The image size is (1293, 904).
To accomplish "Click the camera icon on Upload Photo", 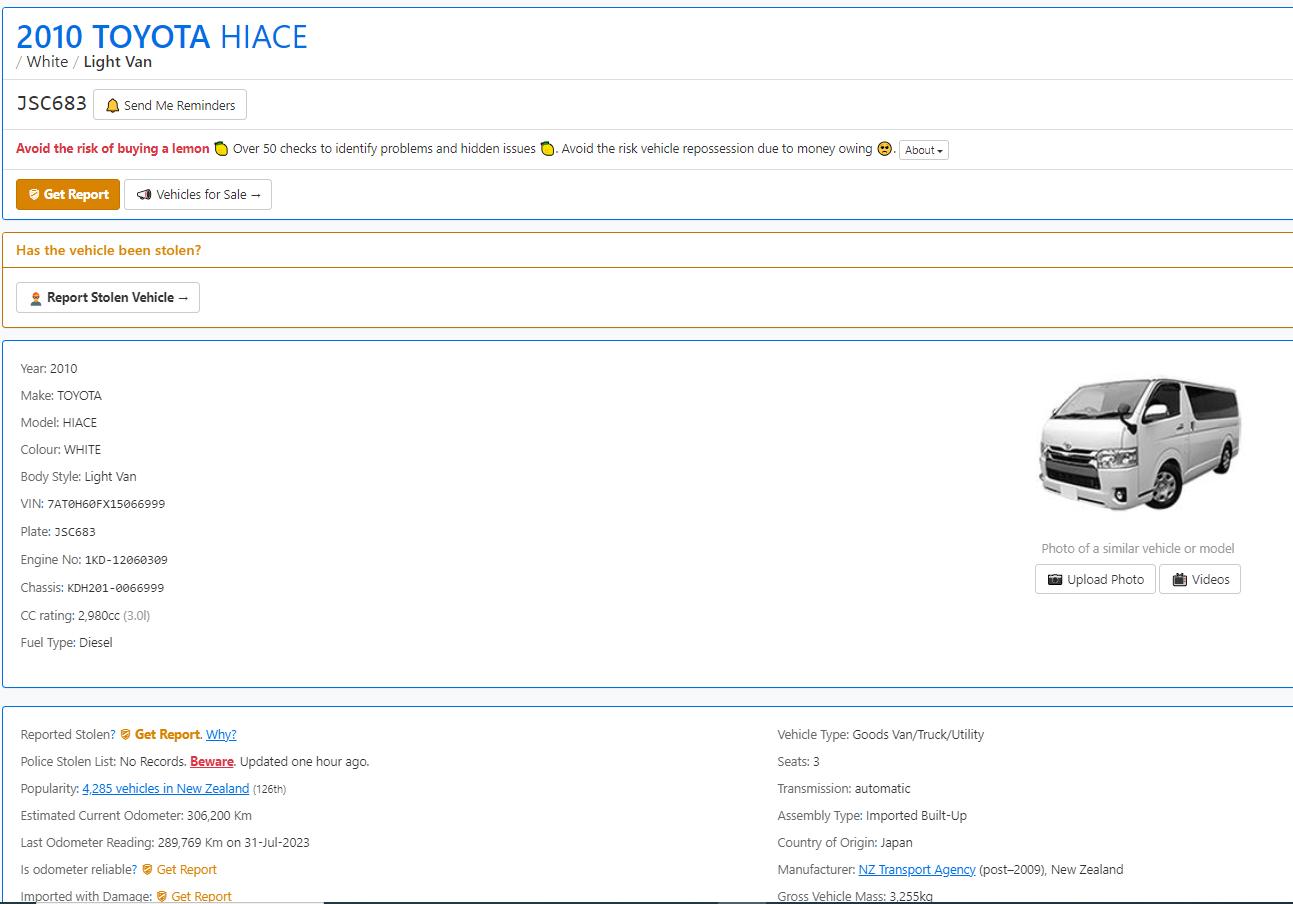I will point(1055,580).
